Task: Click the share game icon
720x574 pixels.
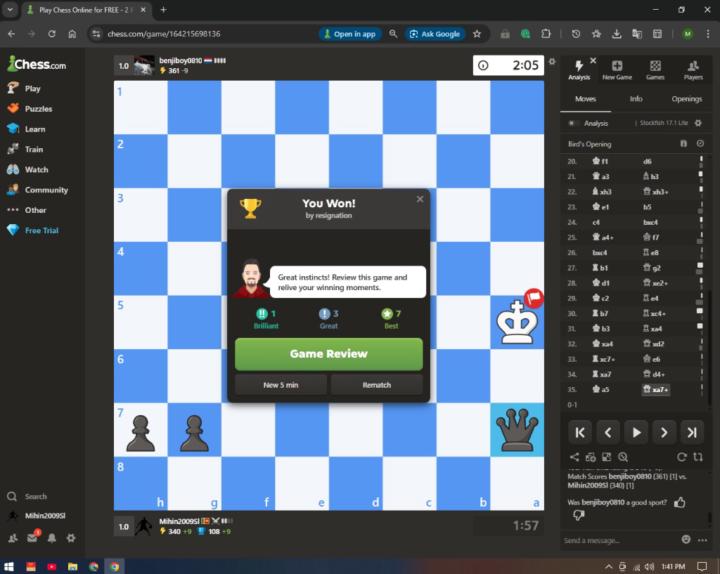Action: tap(573, 457)
